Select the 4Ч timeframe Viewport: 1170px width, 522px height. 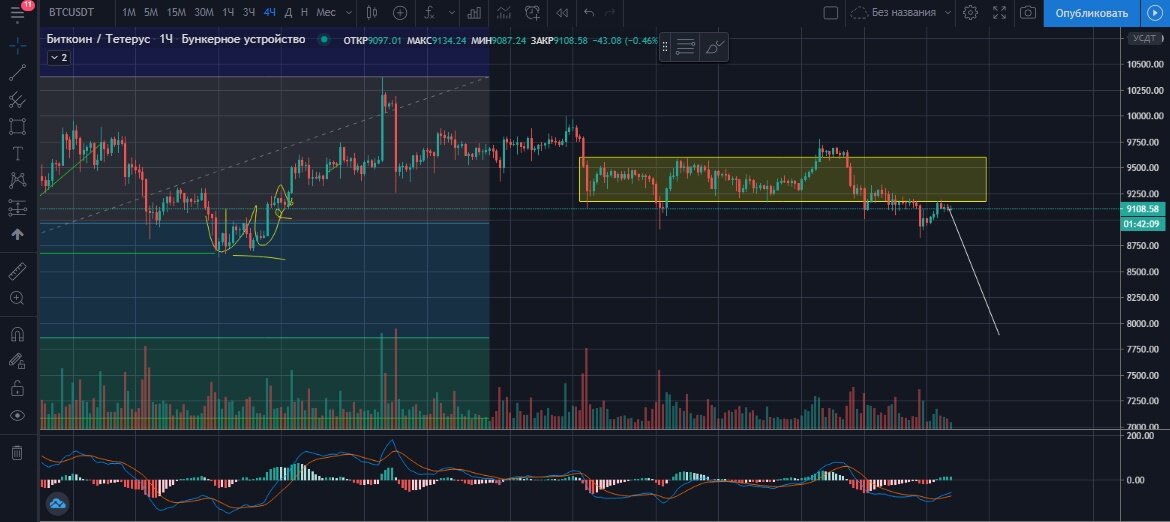tap(269, 13)
